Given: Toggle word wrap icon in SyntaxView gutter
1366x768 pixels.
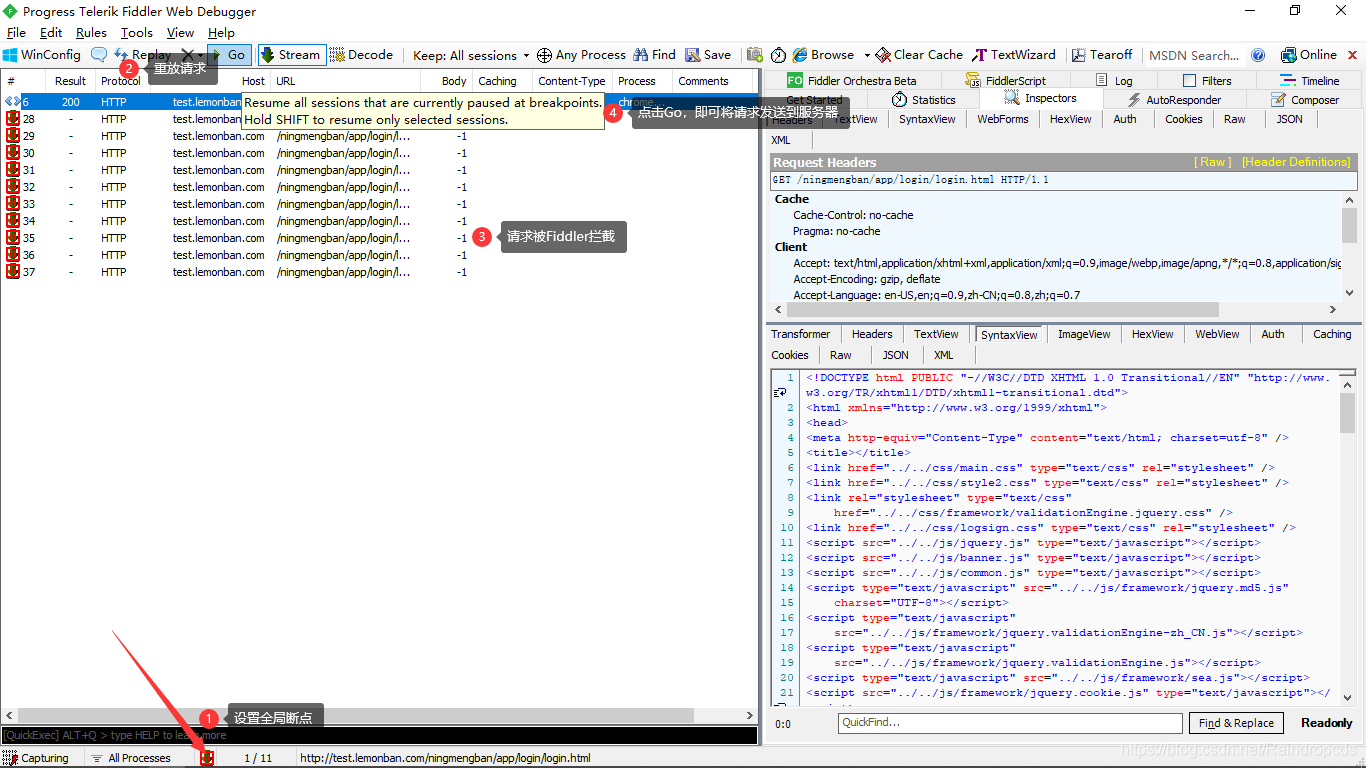Looking at the screenshot, I should [781, 393].
